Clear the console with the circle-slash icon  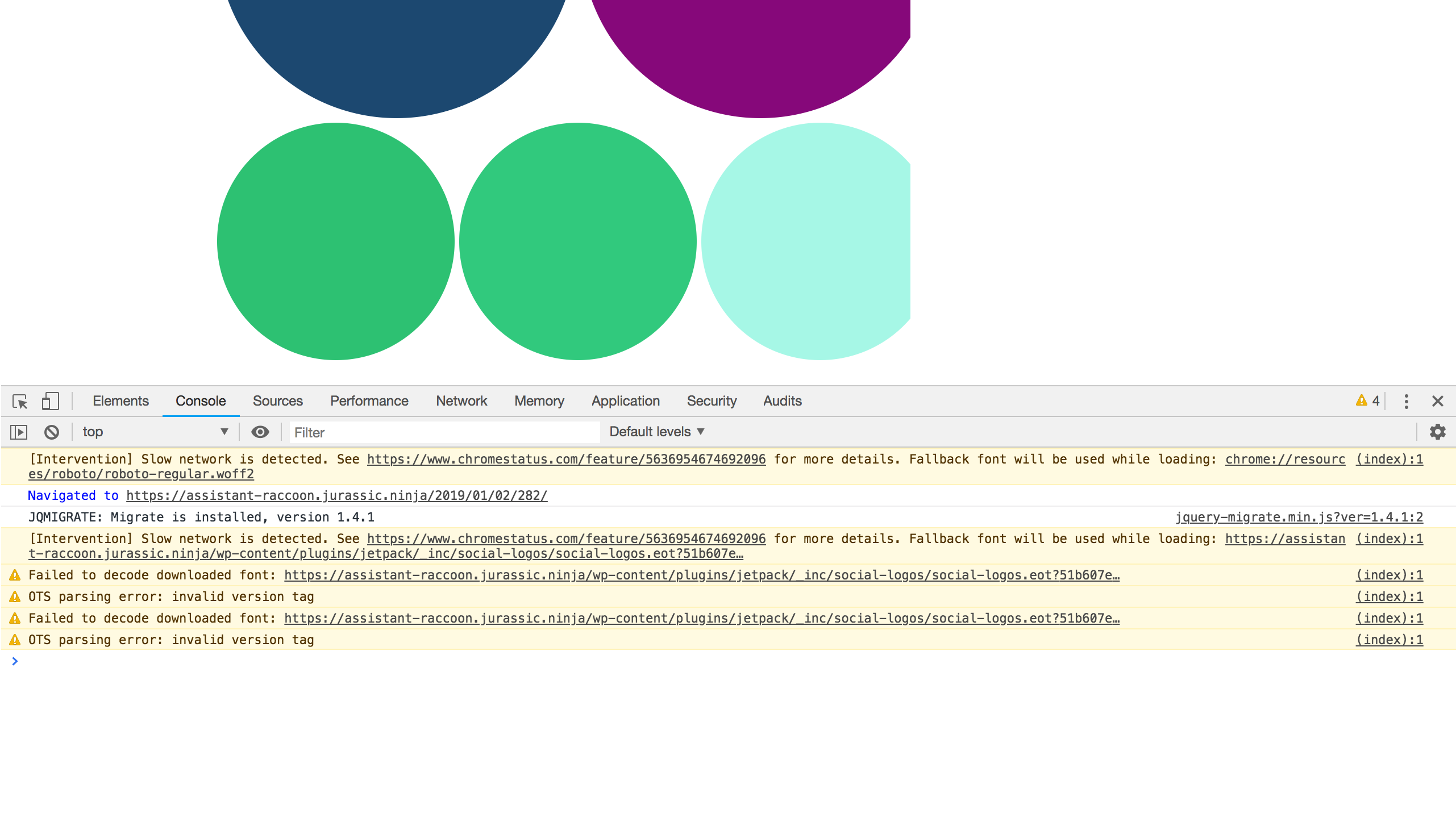tap(52, 432)
